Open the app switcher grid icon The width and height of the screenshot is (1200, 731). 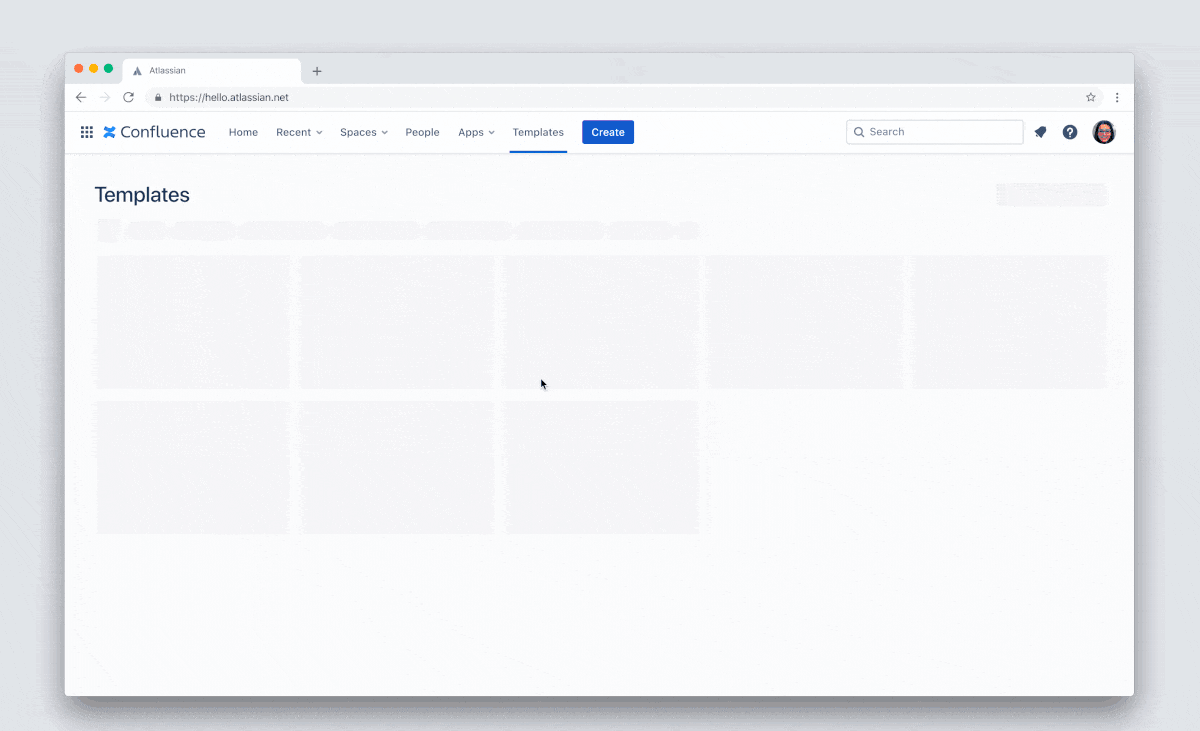87,132
